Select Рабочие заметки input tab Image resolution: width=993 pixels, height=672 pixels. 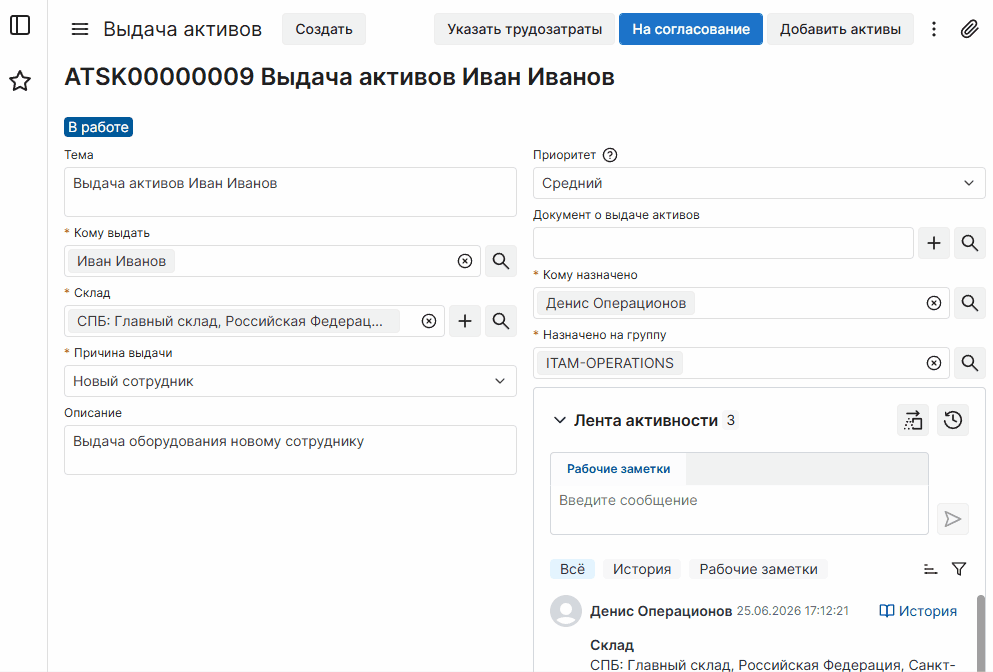(x=618, y=469)
